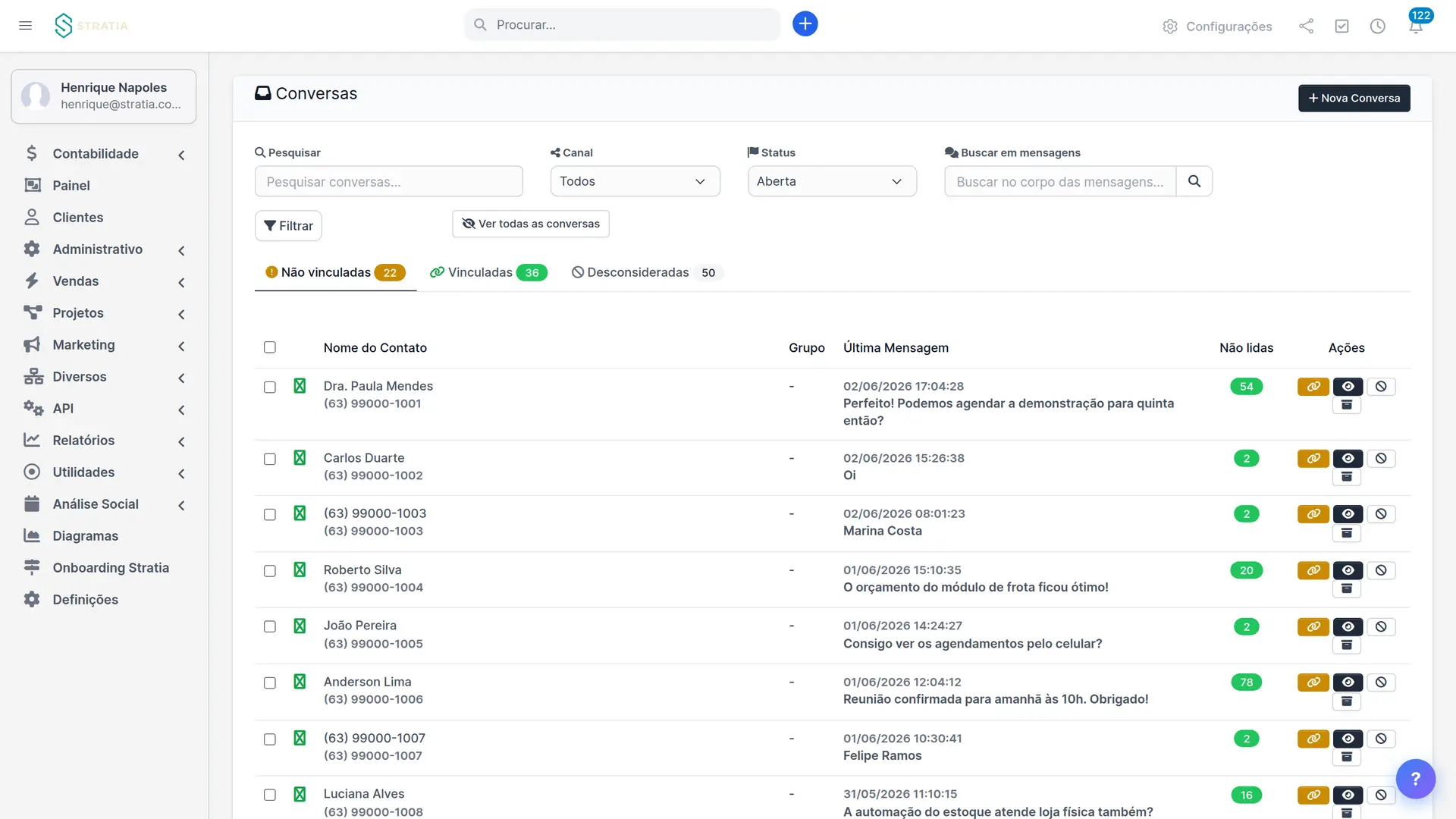Click Ver todas as conversas button
The height and width of the screenshot is (819, 1456).
(x=531, y=224)
